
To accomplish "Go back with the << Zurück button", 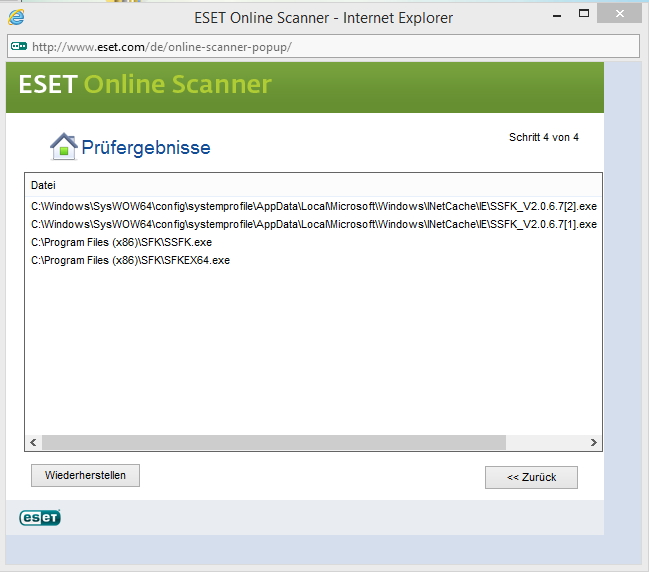I will click(x=531, y=477).
